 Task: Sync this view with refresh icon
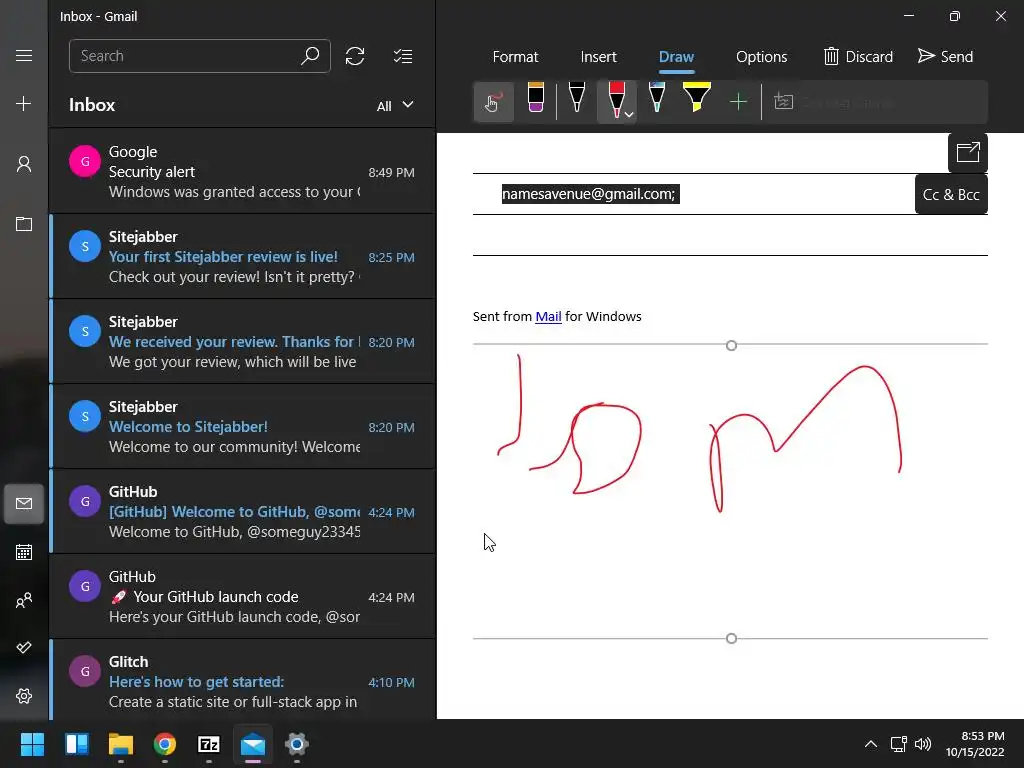[355, 56]
